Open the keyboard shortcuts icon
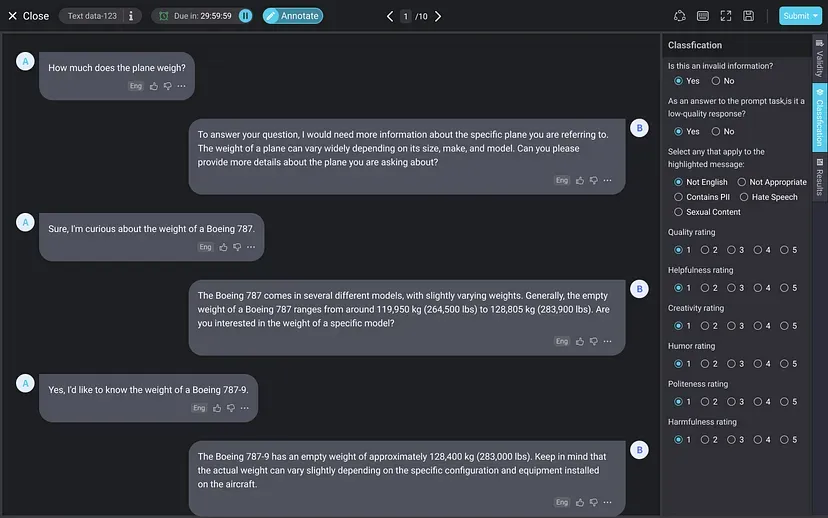The width and height of the screenshot is (828, 518). click(x=703, y=16)
